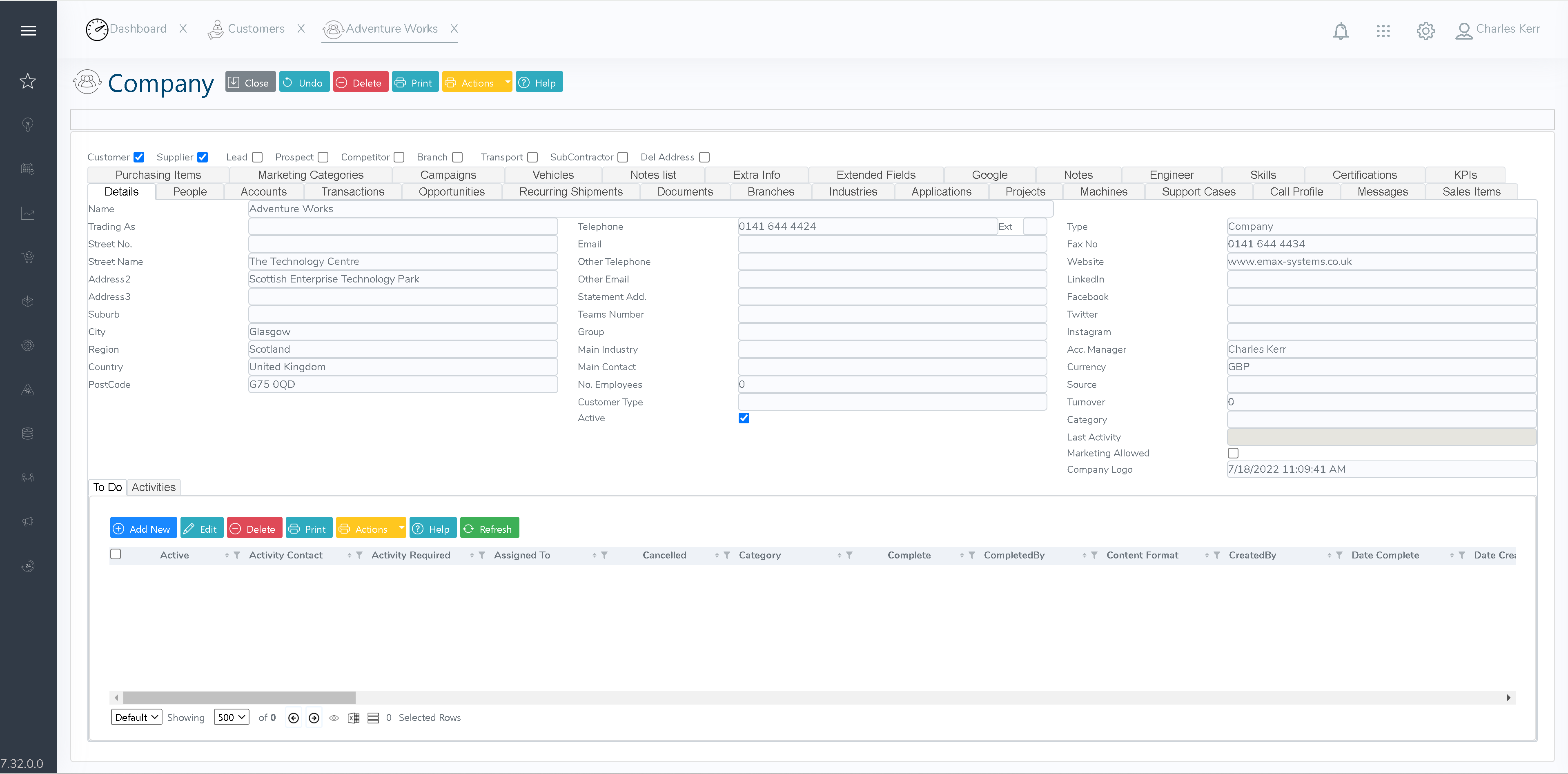Select the PostCode input field
The image size is (1568, 774).
(404, 384)
